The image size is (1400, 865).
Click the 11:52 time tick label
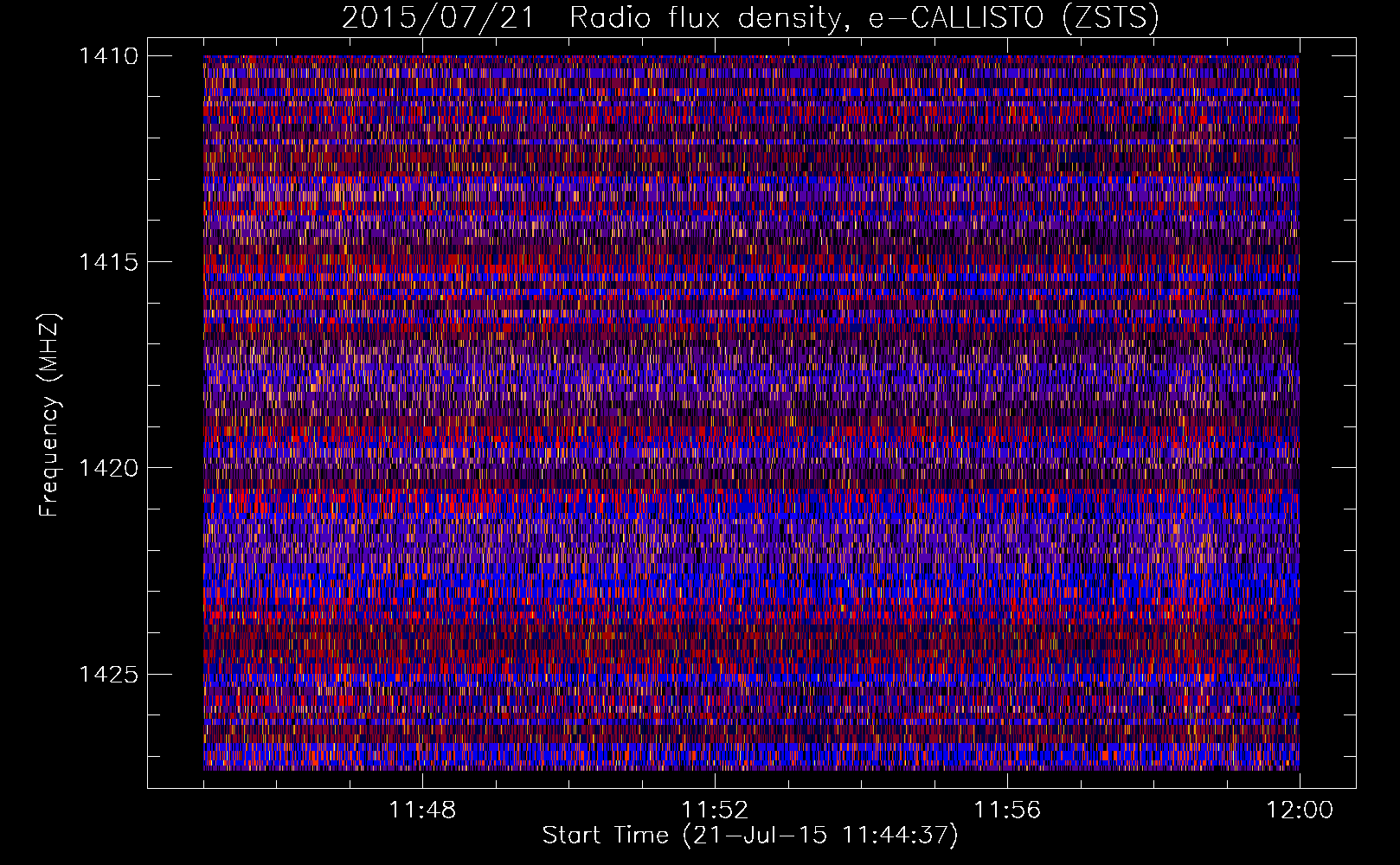(x=715, y=811)
